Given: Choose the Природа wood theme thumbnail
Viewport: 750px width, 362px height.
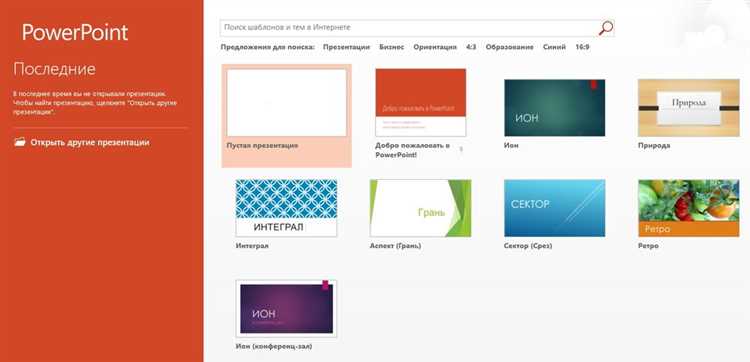Looking at the screenshot, I should click(x=688, y=108).
